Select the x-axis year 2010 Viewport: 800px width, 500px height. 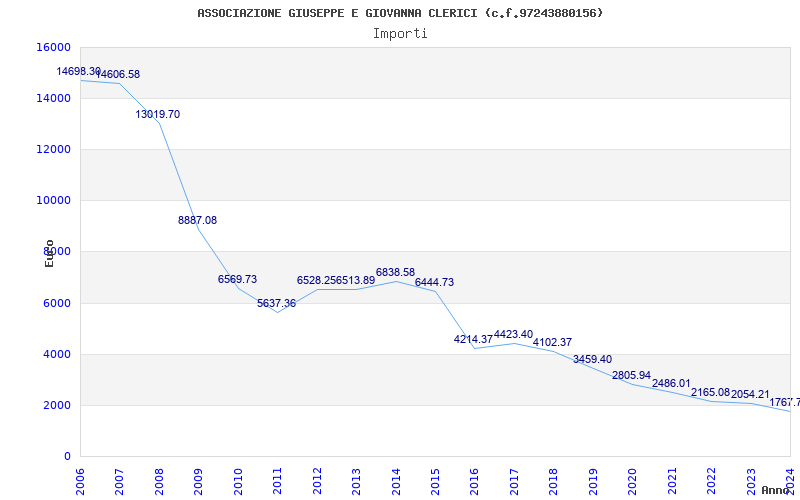tap(238, 481)
